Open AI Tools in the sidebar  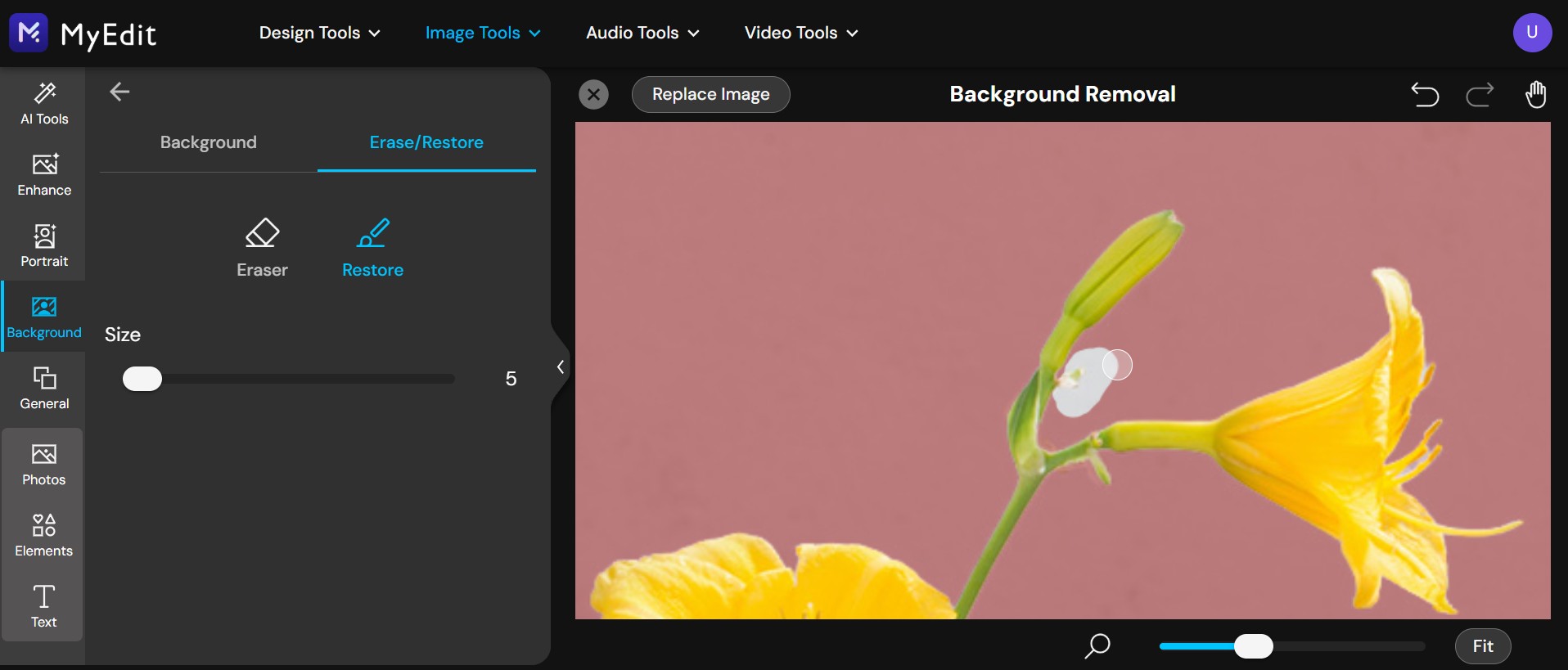[x=44, y=104]
